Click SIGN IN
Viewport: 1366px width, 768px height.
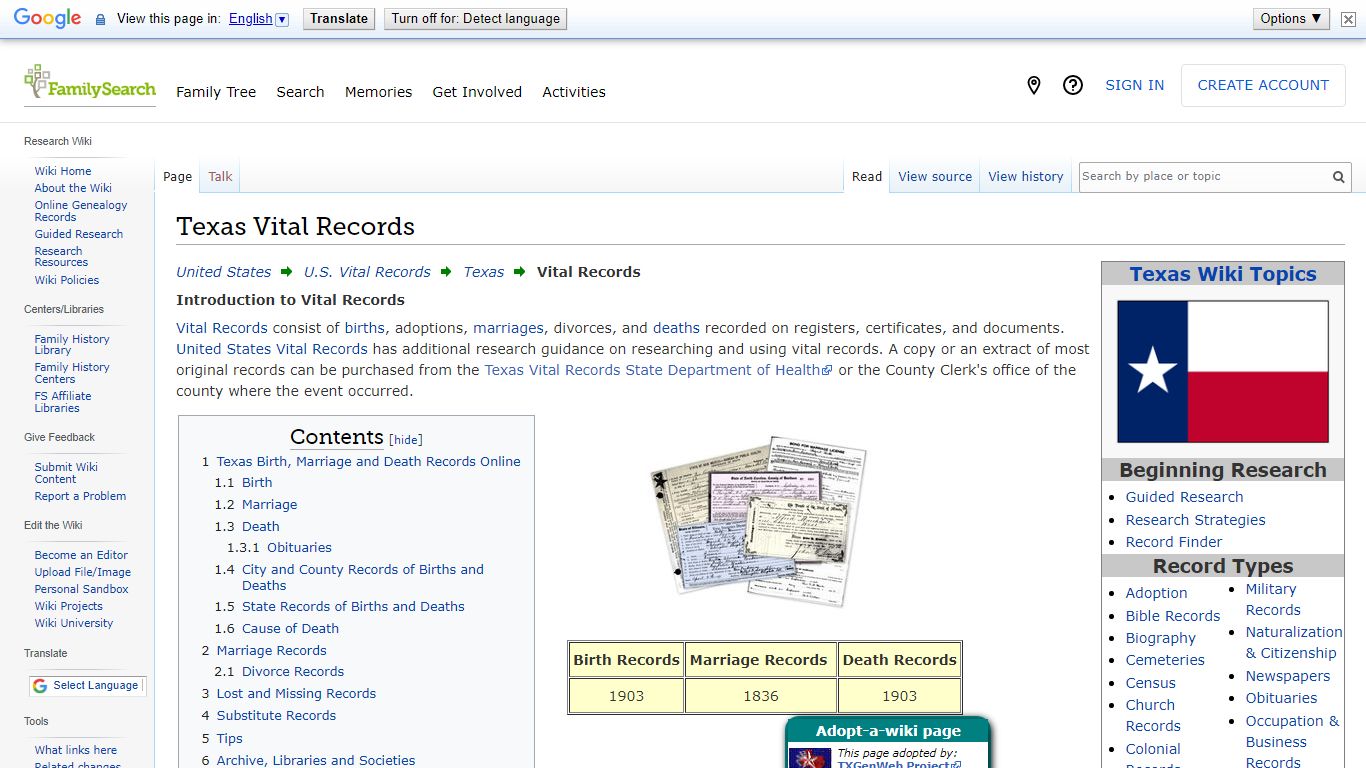[x=1135, y=86]
